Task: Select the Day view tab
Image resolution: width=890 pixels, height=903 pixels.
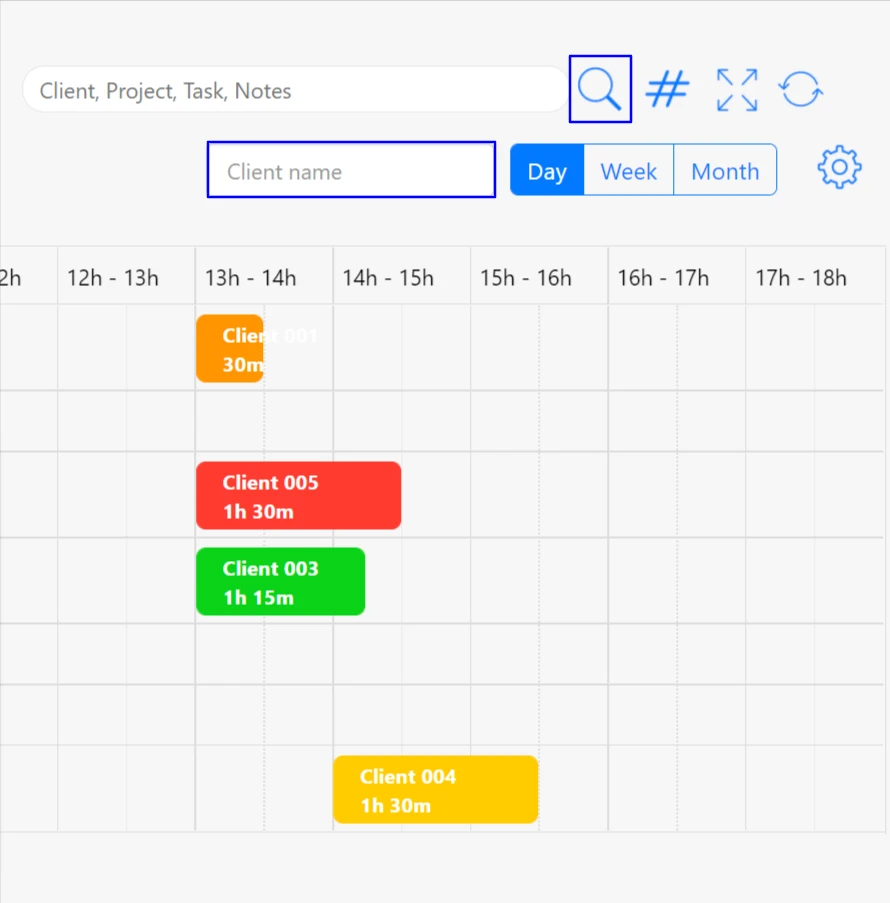Action: tap(547, 170)
